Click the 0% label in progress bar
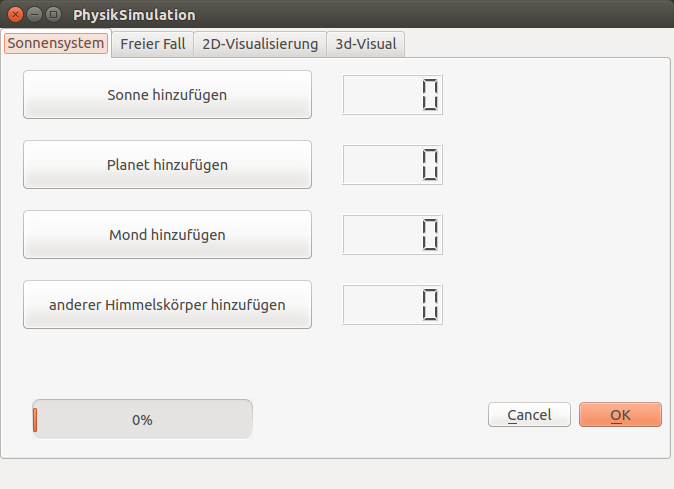674x489 pixels. click(x=142, y=420)
